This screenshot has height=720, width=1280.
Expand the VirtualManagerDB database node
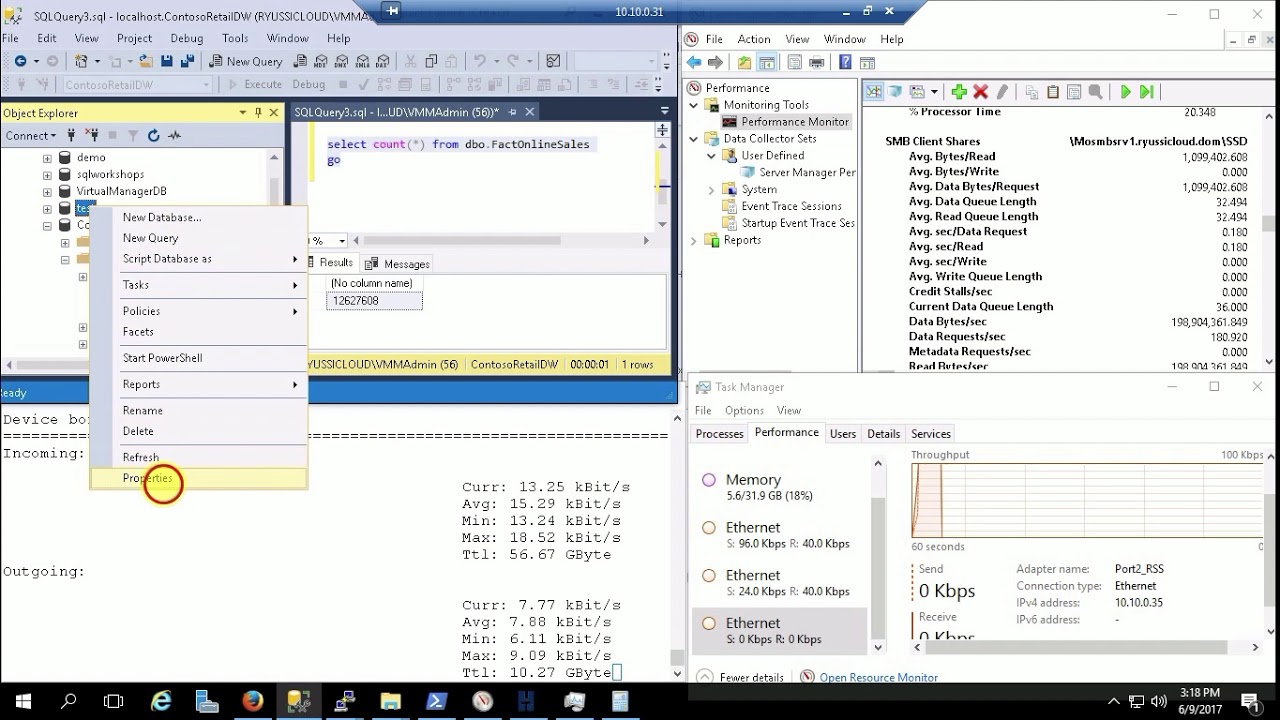pyautogui.click(x=47, y=191)
